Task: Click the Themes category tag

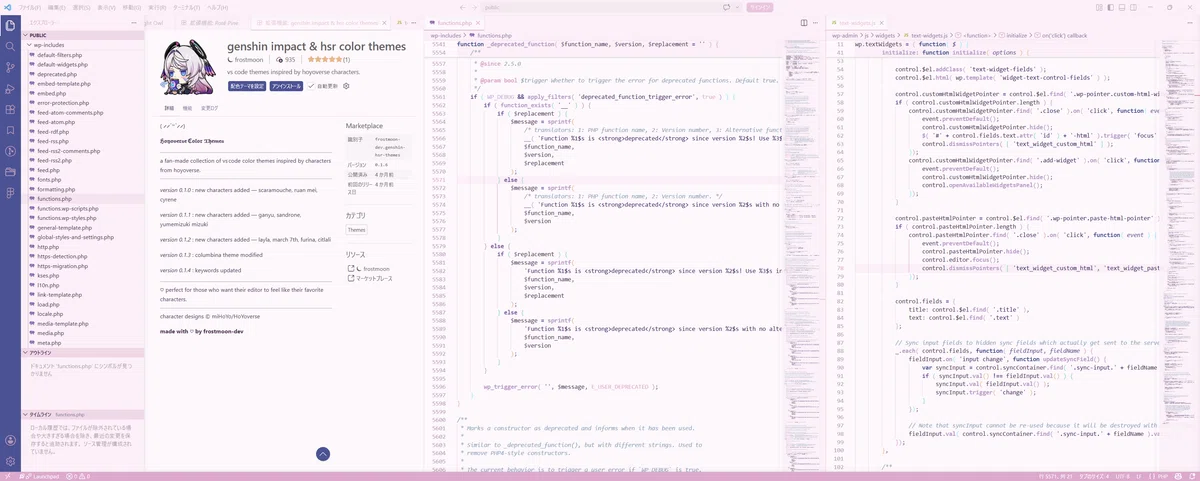Action: 357,229
